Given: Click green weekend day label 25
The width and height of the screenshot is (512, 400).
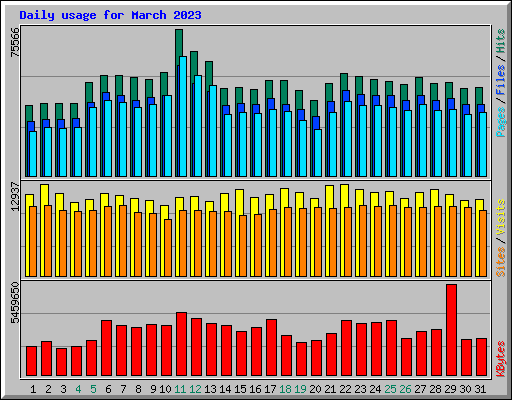Looking at the screenshot, I should (x=390, y=389).
